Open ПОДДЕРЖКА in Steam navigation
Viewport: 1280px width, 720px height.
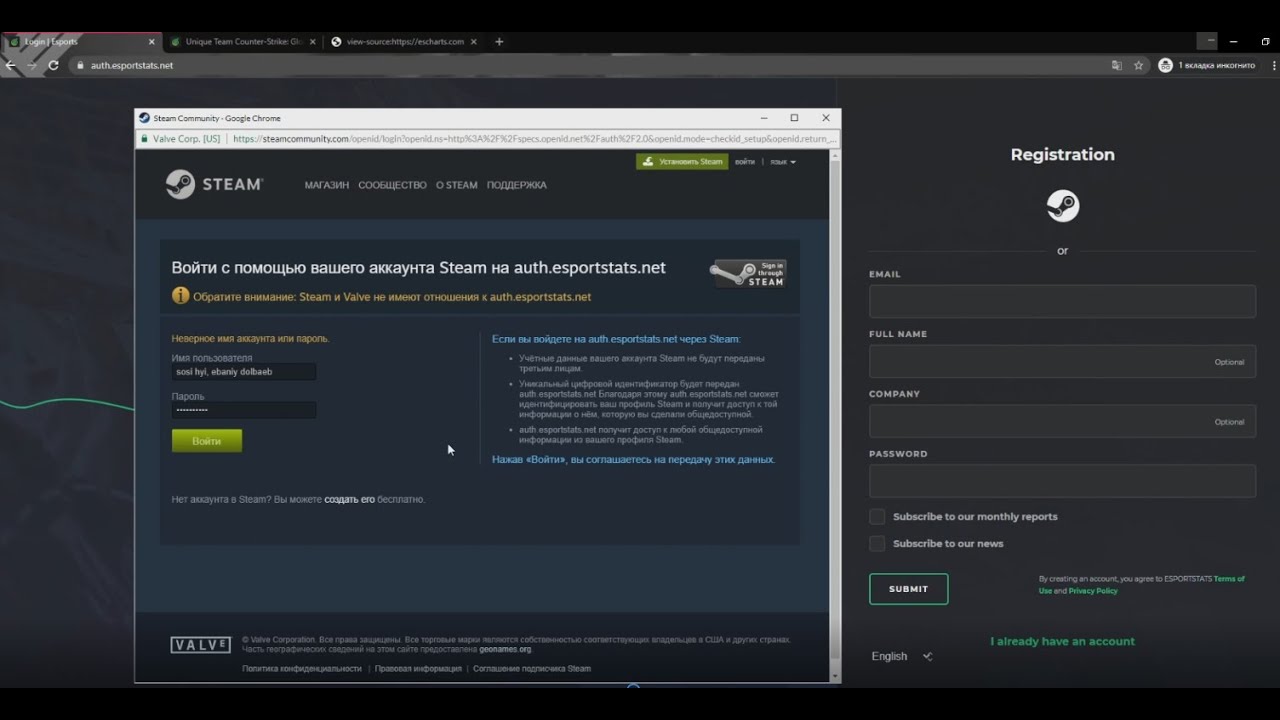[516, 185]
